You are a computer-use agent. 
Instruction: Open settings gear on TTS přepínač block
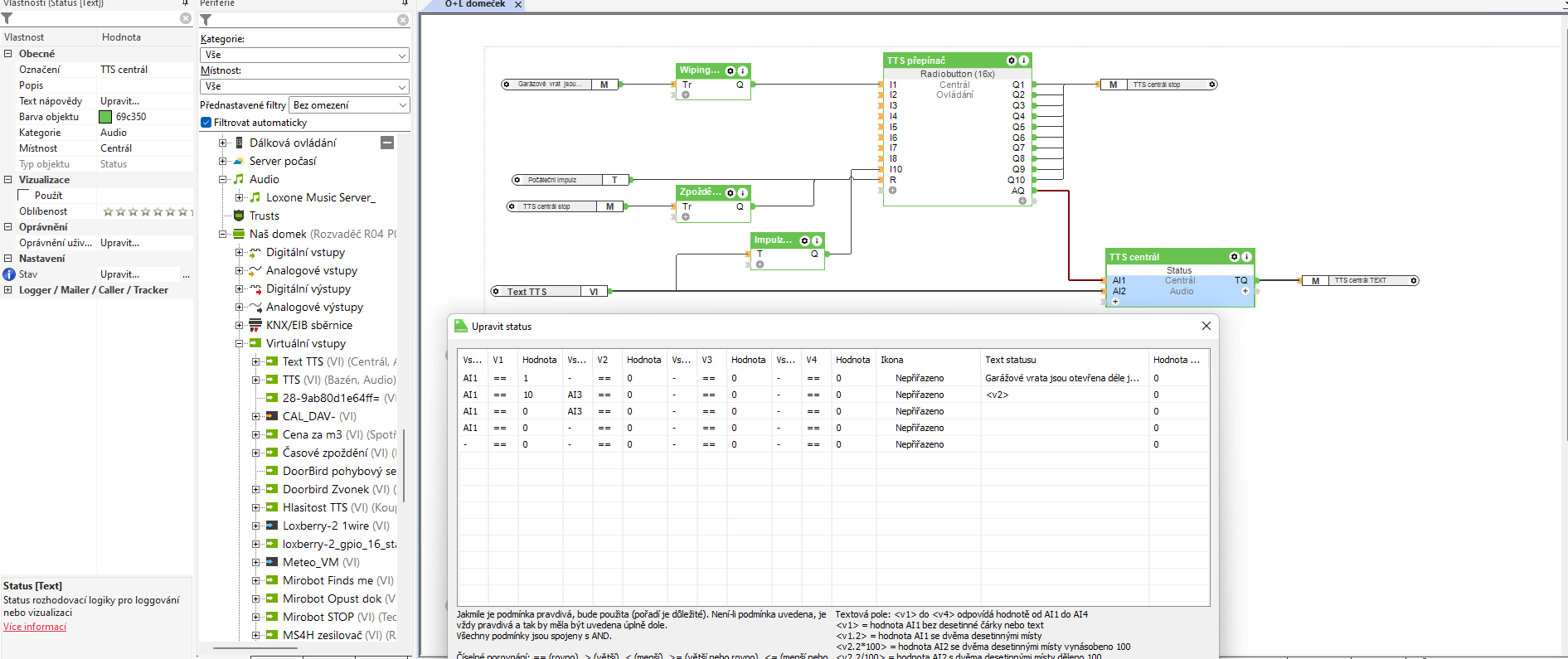tap(1011, 61)
